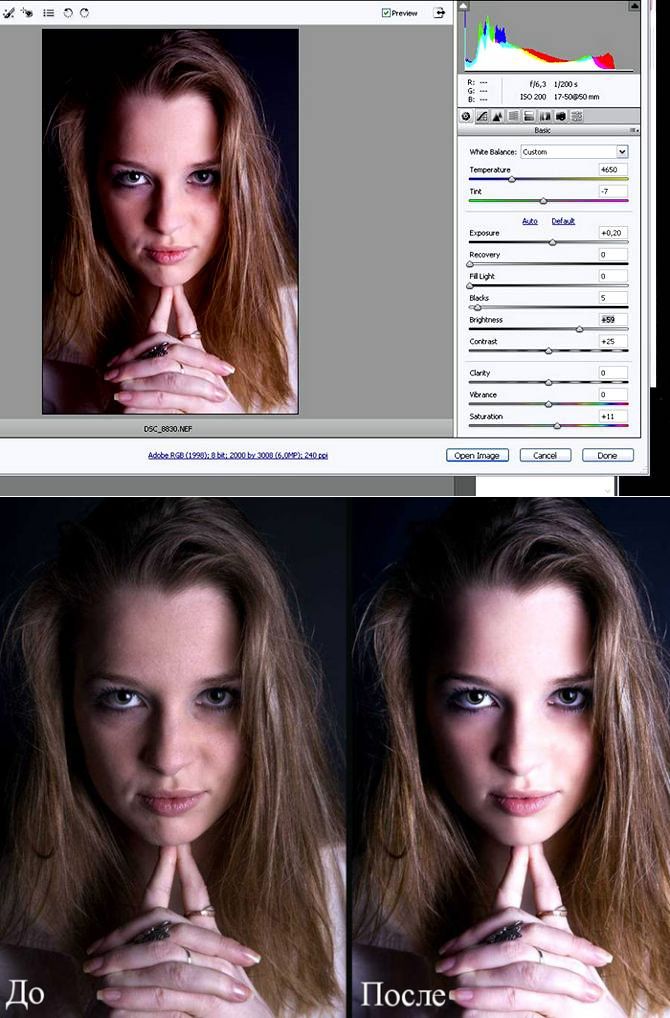Click the Contrast value field +25
The height and width of the screenshot is (1018, 670).
pyautogui.click(x=613, y=341)
